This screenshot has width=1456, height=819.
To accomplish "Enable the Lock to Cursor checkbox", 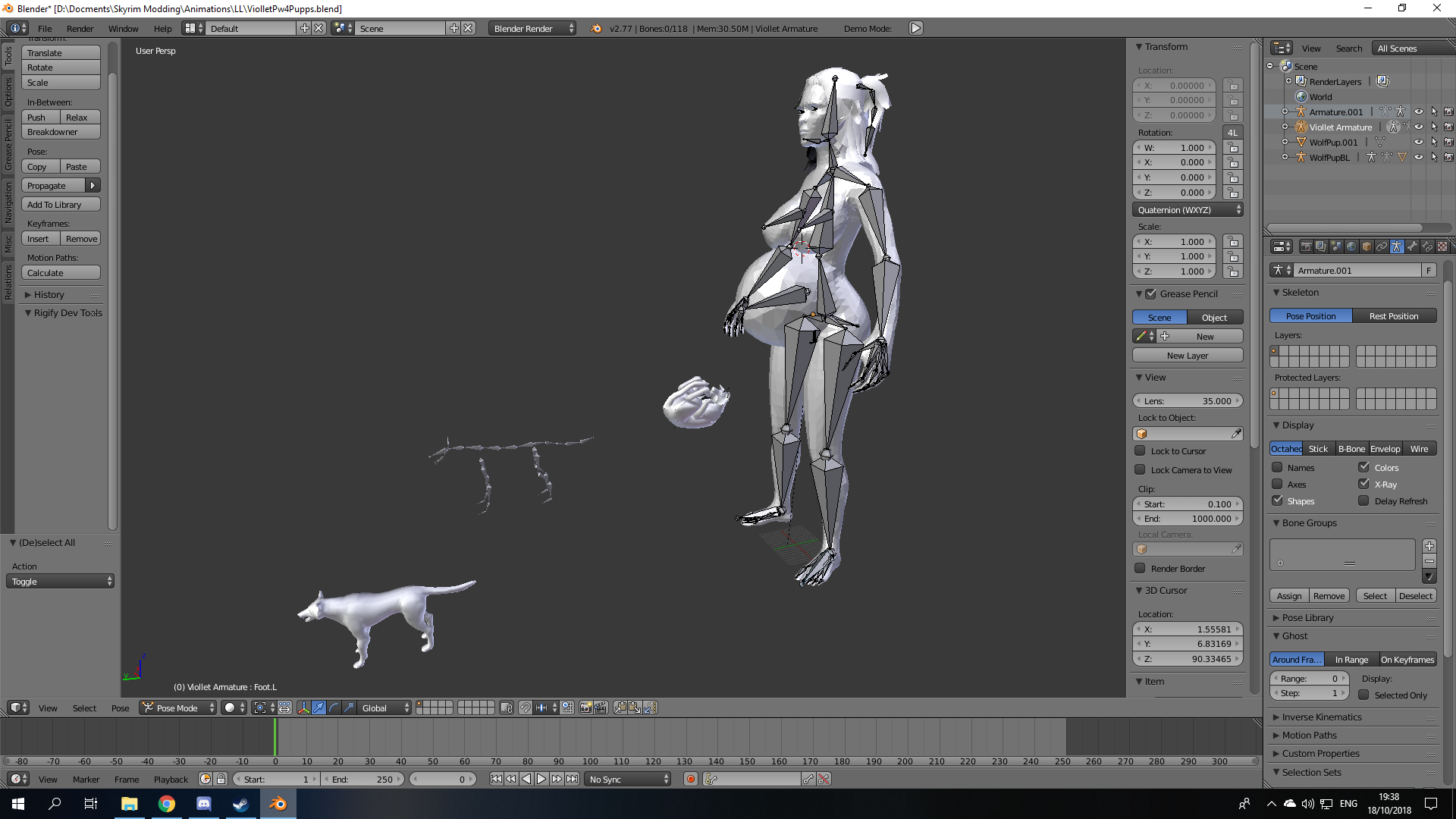I will pos(1140,450).
